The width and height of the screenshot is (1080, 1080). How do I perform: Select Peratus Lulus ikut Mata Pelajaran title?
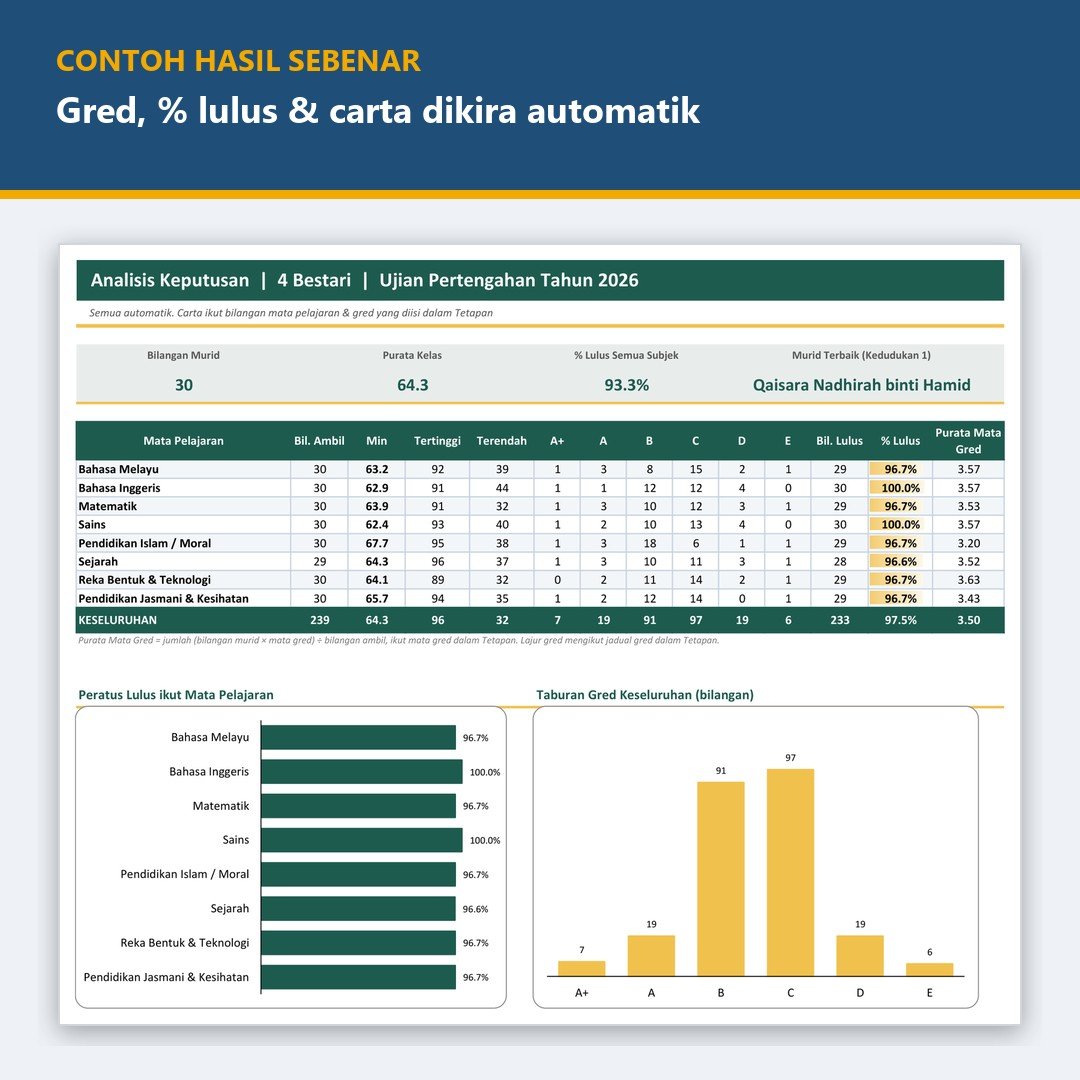176,695
